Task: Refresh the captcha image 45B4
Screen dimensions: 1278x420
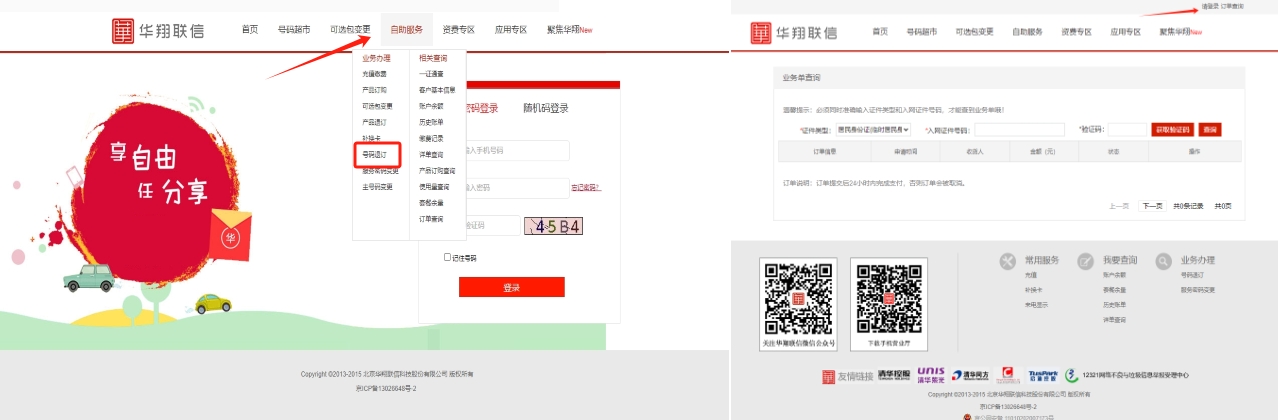Action: 553,226
